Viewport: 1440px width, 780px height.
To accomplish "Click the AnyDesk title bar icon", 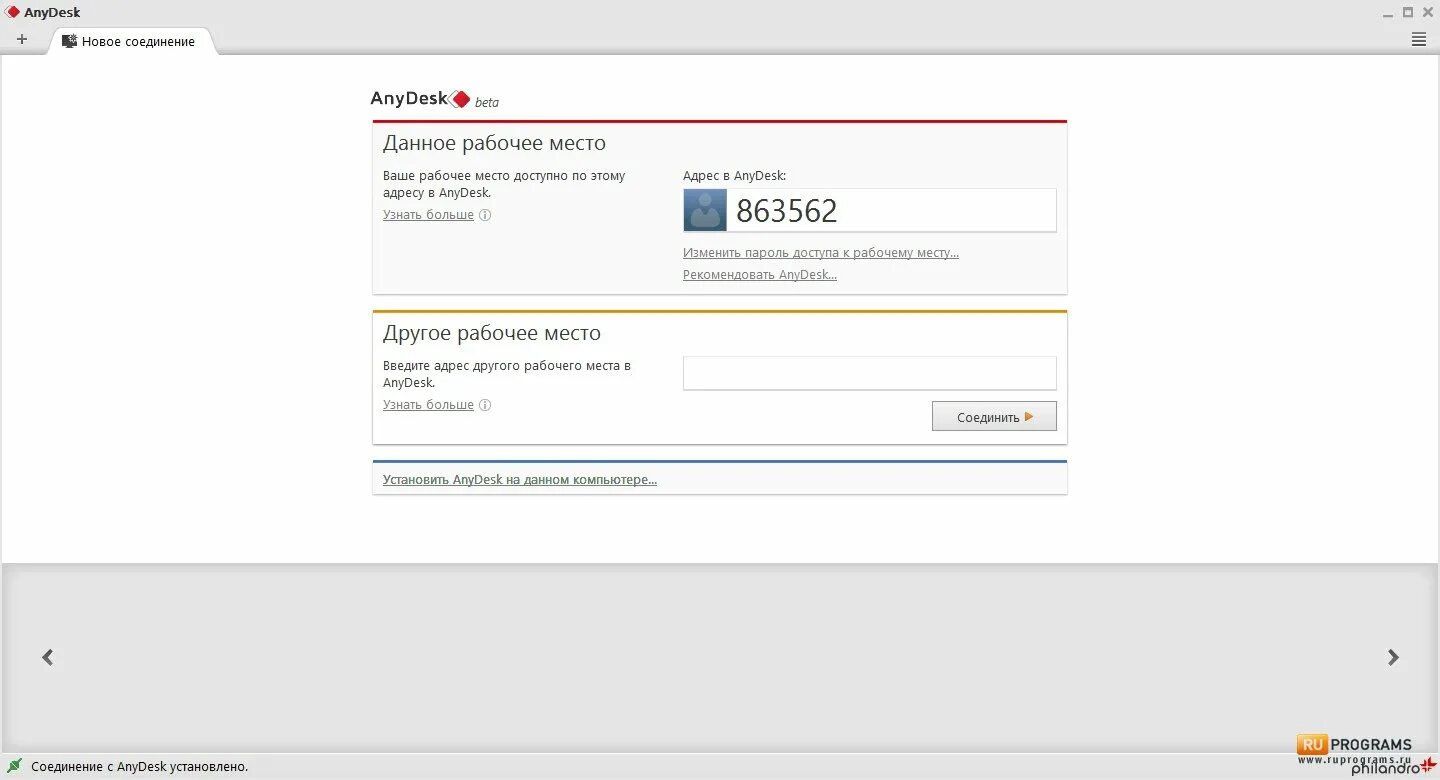I will click(13, 12).
